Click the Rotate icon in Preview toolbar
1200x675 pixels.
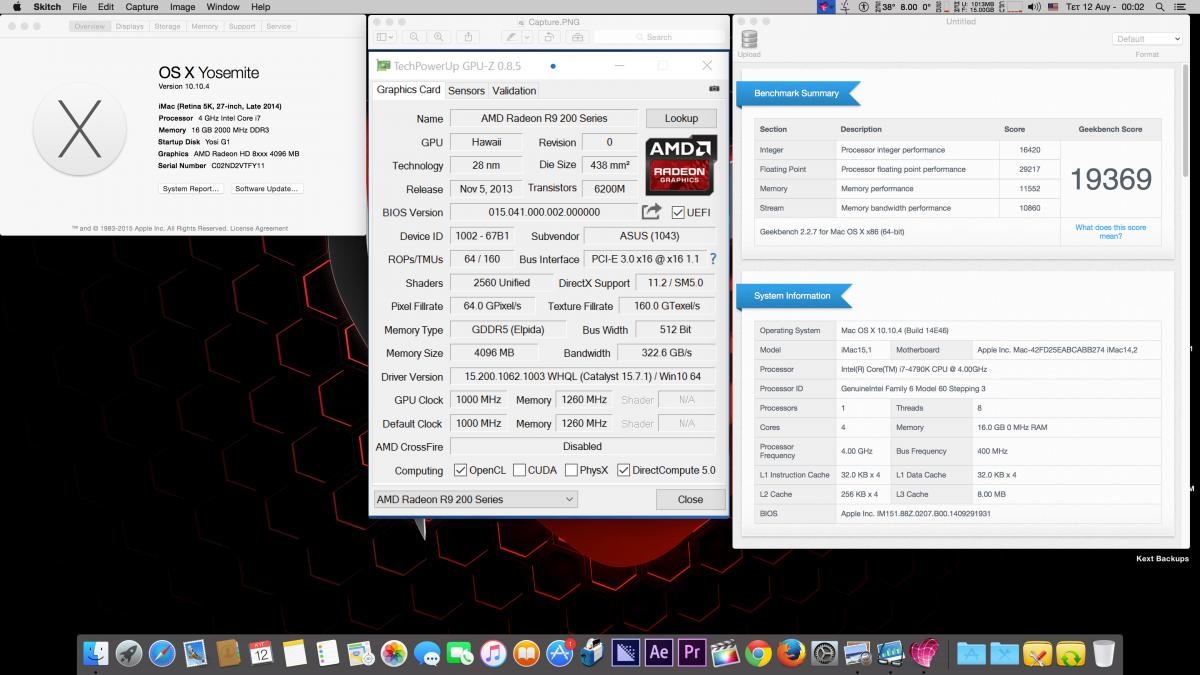(549, 37)
